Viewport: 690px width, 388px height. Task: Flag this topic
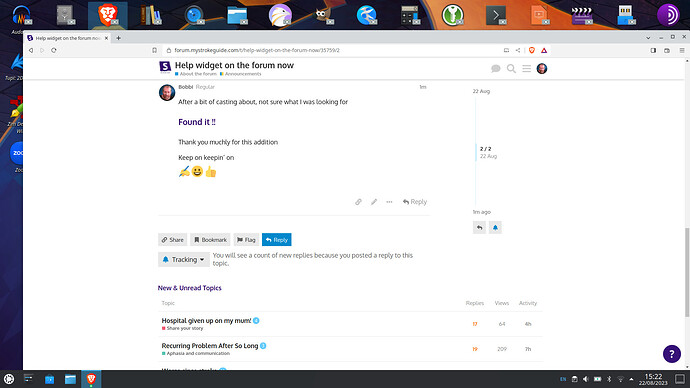(246, 240)
